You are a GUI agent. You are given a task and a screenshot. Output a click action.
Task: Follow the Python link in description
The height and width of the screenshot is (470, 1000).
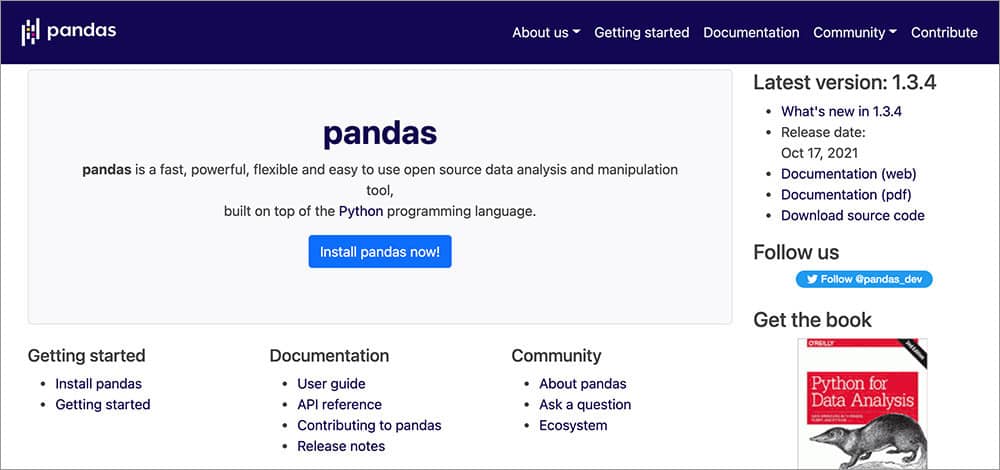361,212
